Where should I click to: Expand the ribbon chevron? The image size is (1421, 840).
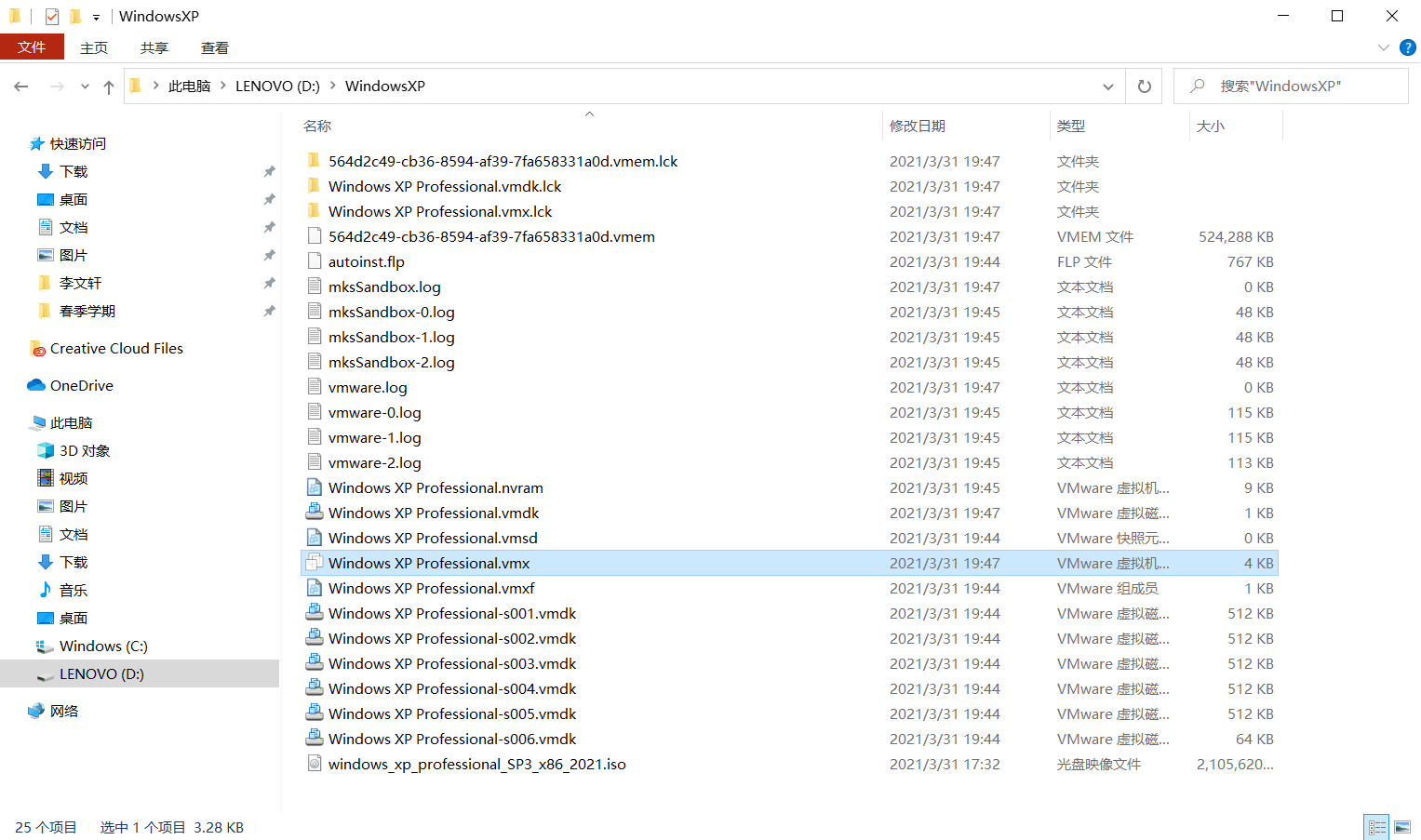tap(1384, 47)
